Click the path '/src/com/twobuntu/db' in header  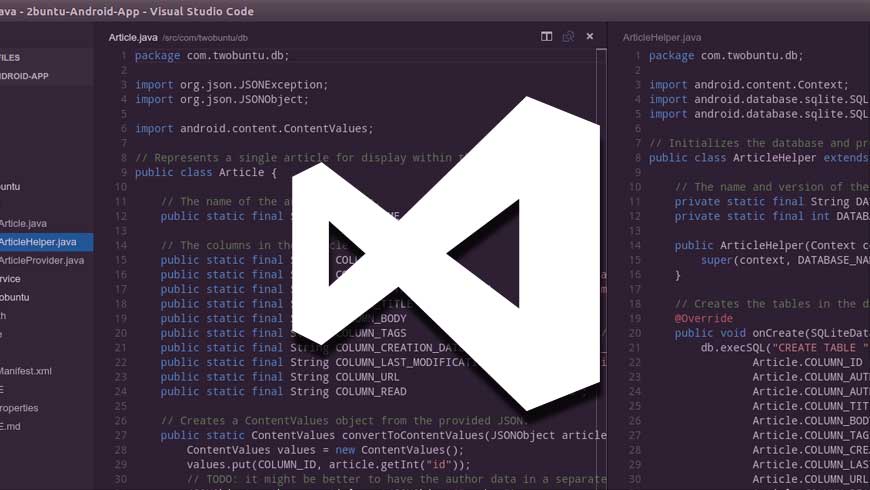tap(205, 38)
